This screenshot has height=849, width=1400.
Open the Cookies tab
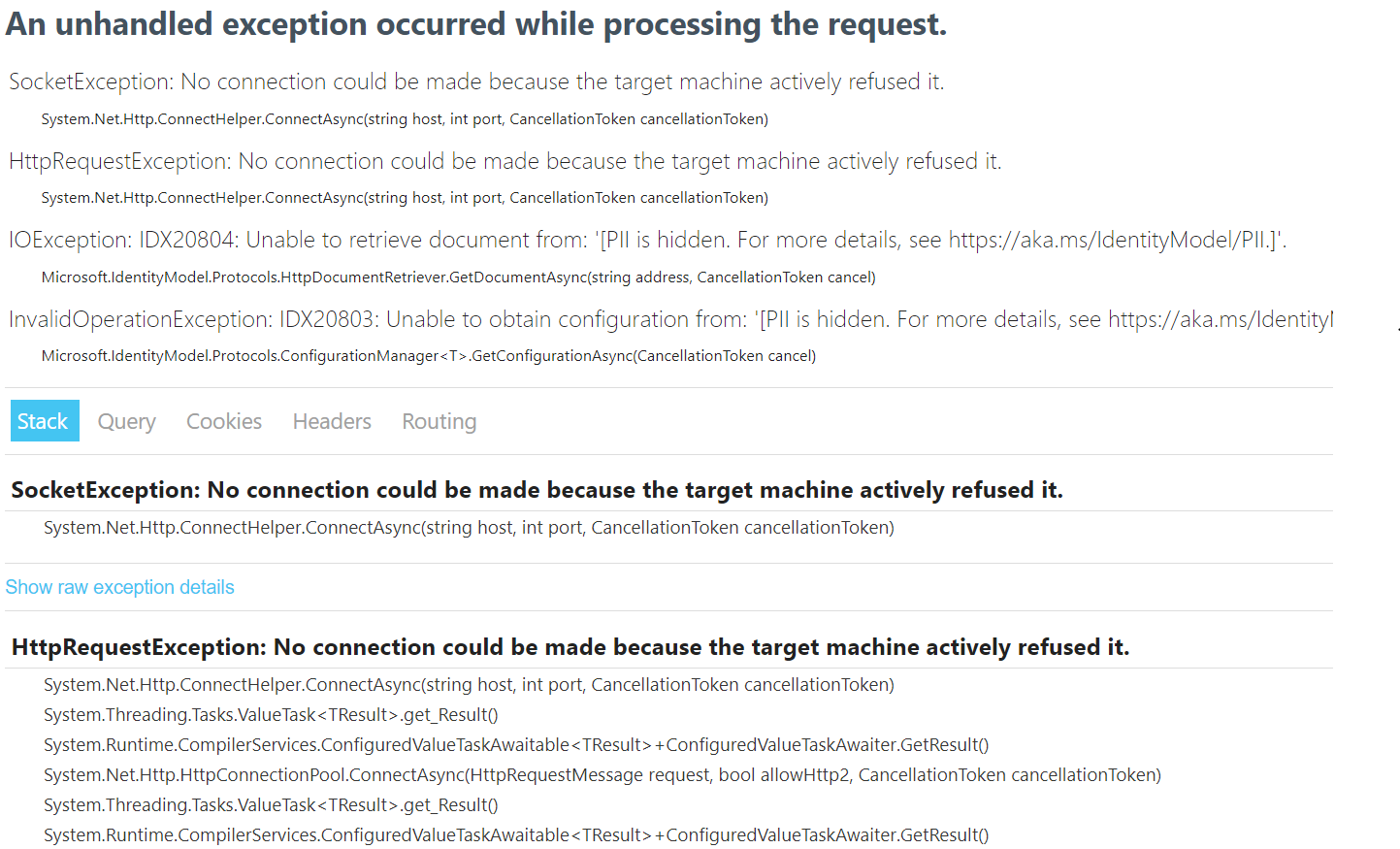(x=223, y=420)
